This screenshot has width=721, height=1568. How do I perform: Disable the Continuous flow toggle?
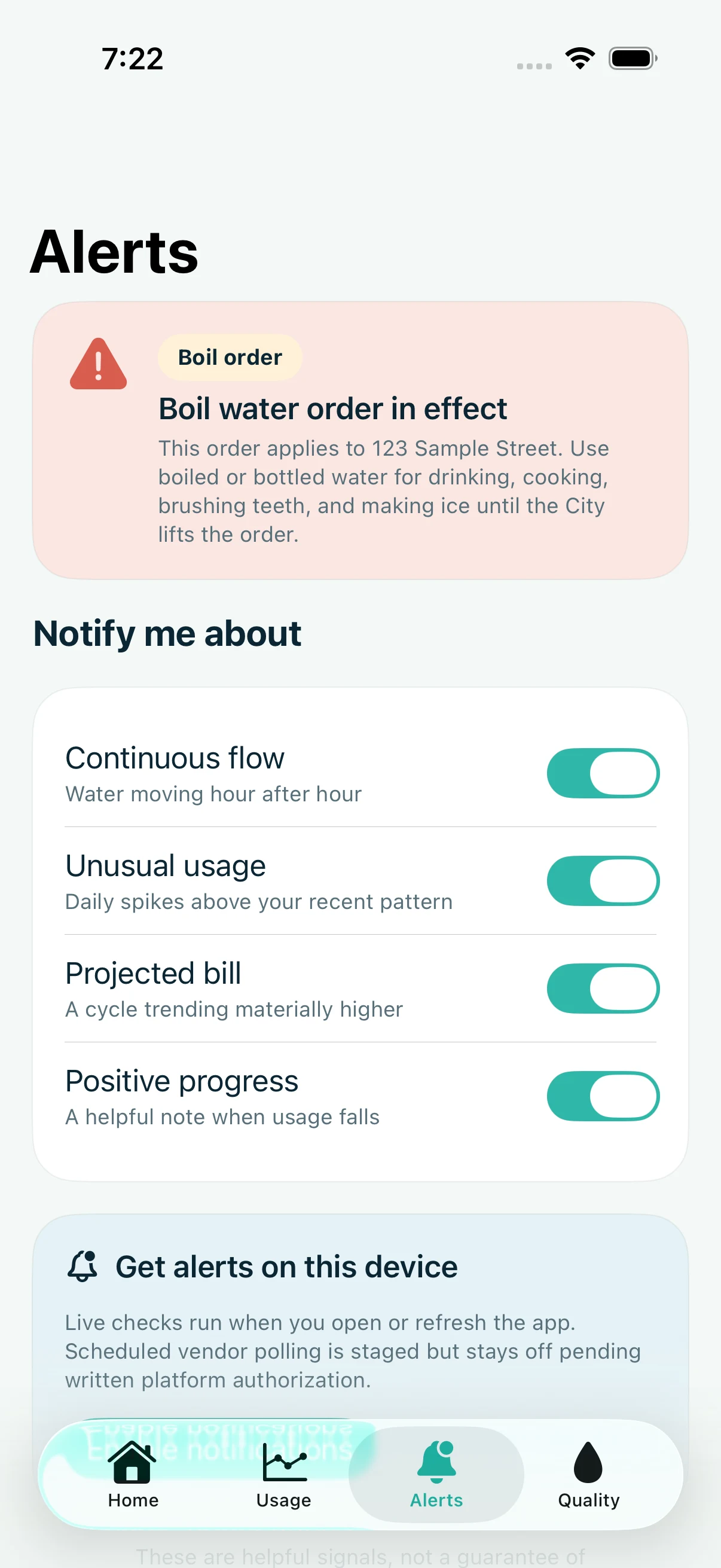tap(603, 773)
